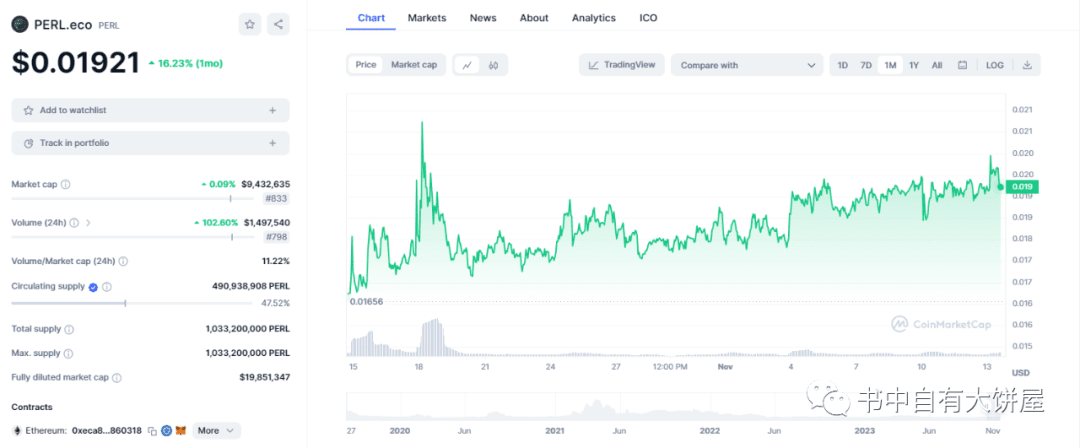Switch to the Markets tab
Viewport: 1080px width, 448px height.
[x=427, y=18]
